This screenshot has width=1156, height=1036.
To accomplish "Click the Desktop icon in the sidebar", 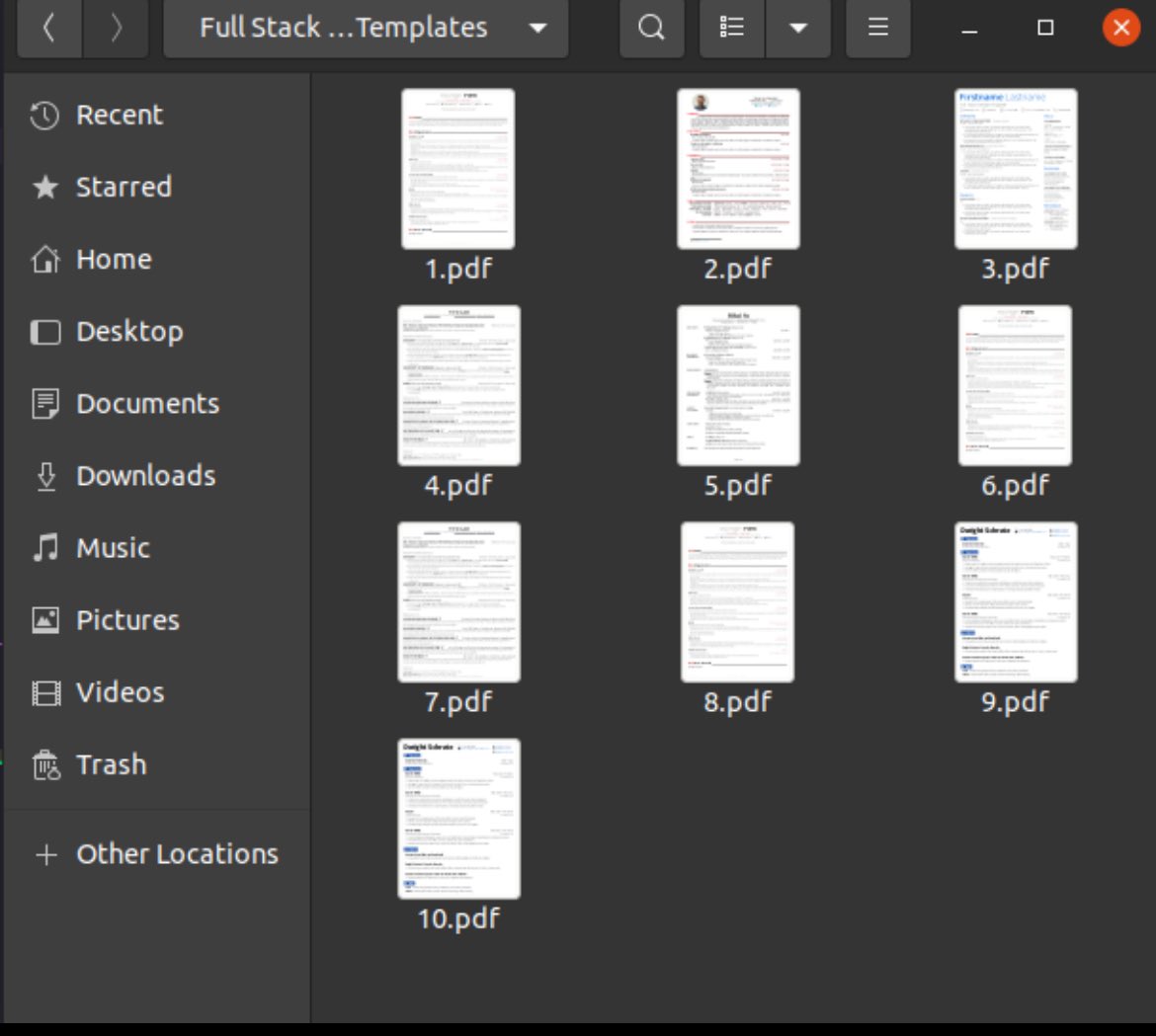I will pyautogui.click(x=45, y=332).
